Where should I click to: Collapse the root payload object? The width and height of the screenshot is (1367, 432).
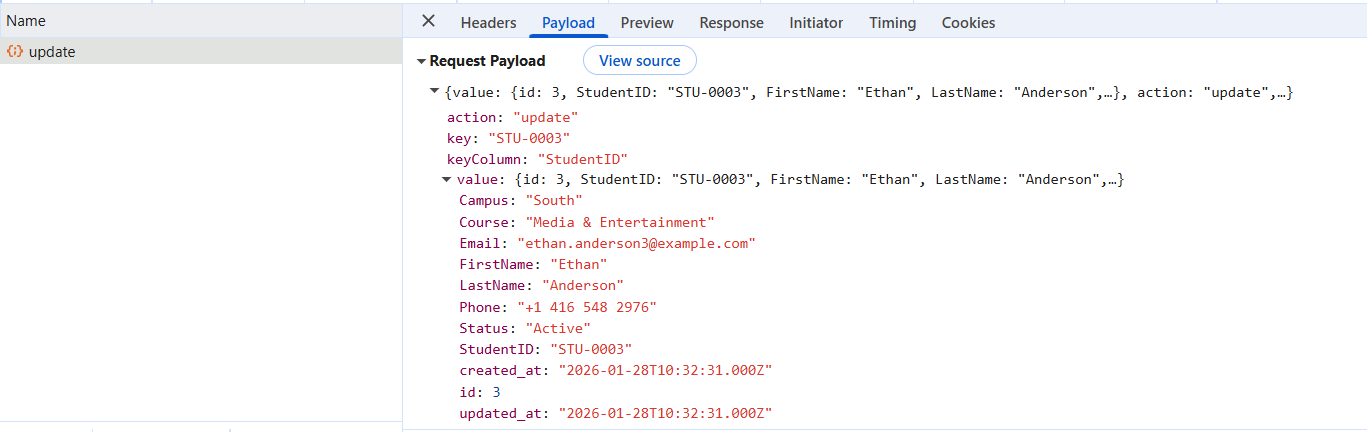[434, 92]
